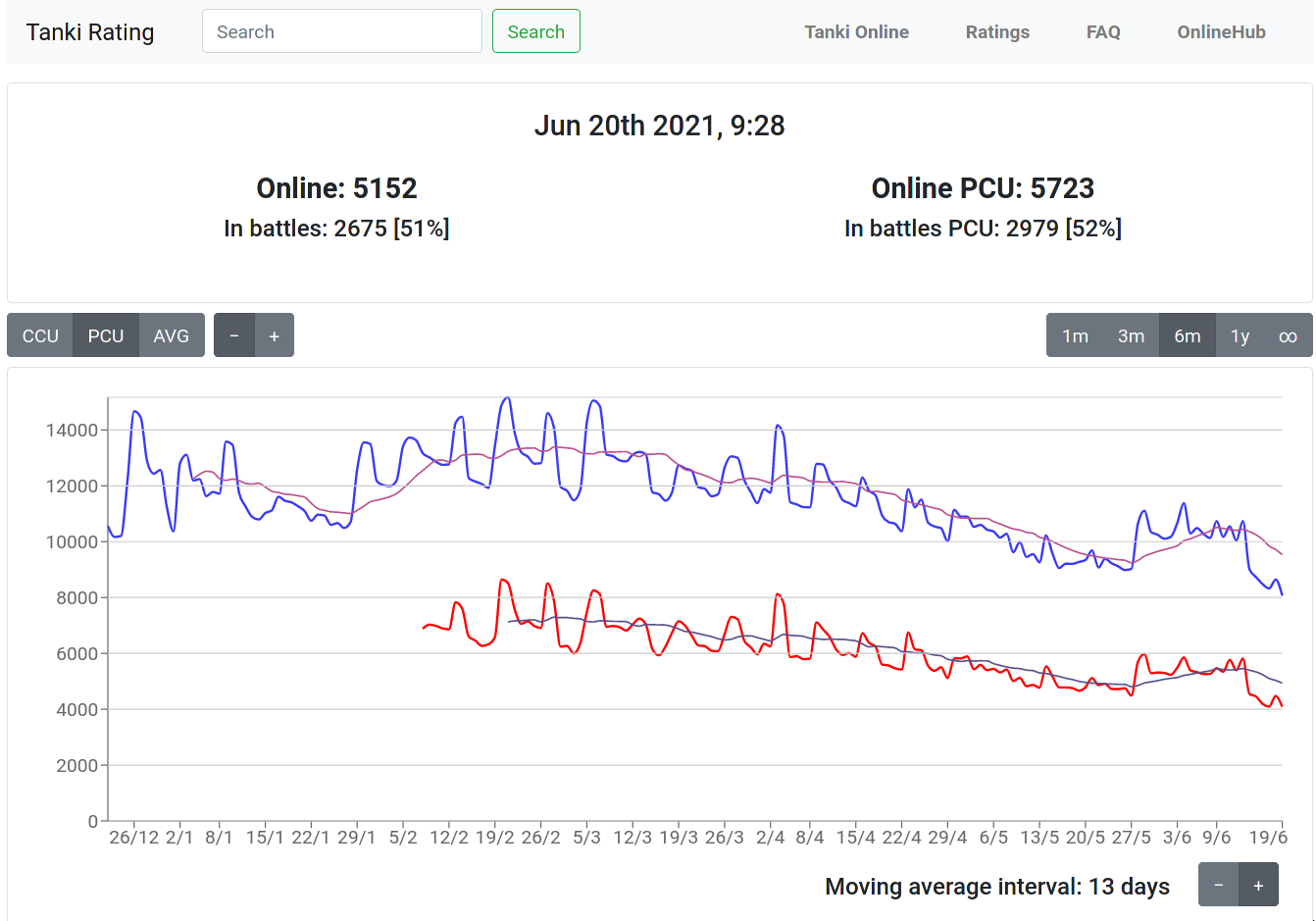Show all-time data with infinity icon
1316x921 pixels.
tap(1288, 335)
